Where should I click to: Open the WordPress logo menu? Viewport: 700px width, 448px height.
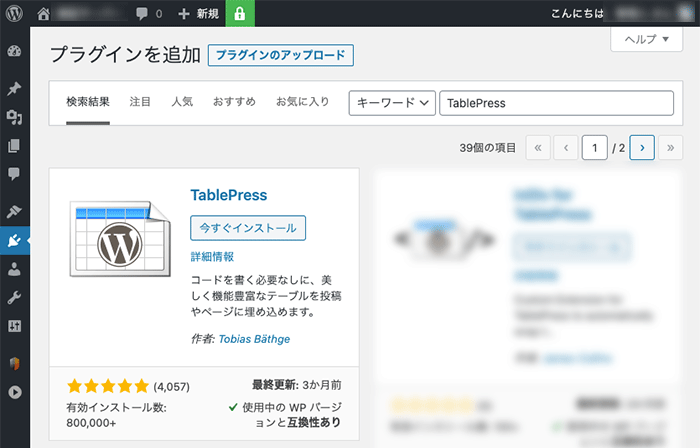(14, 13)
